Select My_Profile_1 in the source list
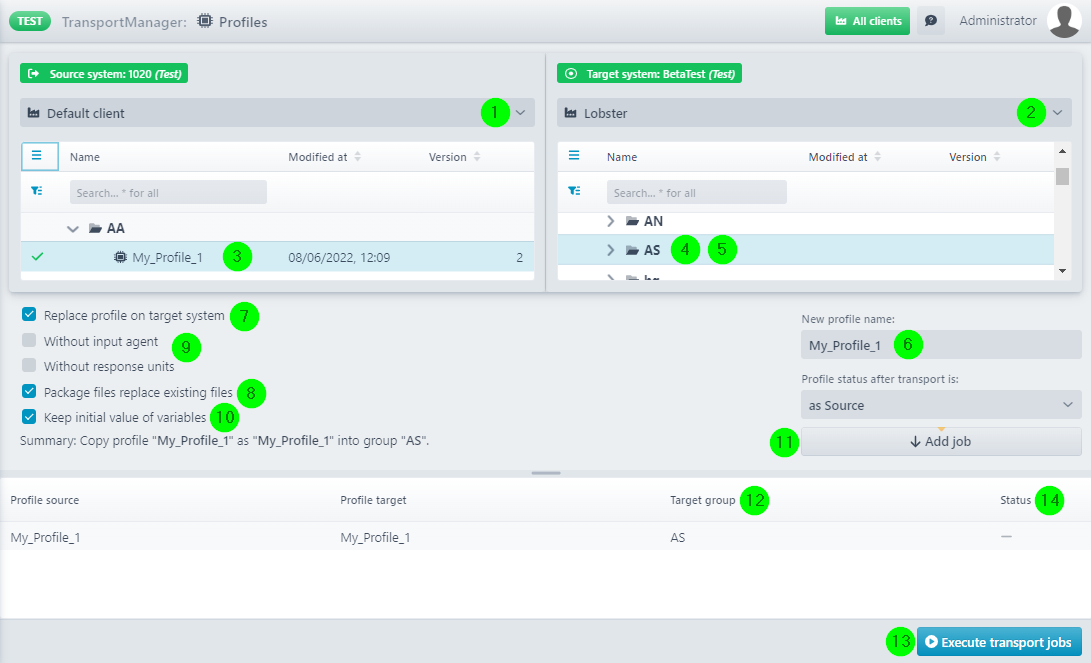This screenshot has height=663, width=1091. point(167,258)
